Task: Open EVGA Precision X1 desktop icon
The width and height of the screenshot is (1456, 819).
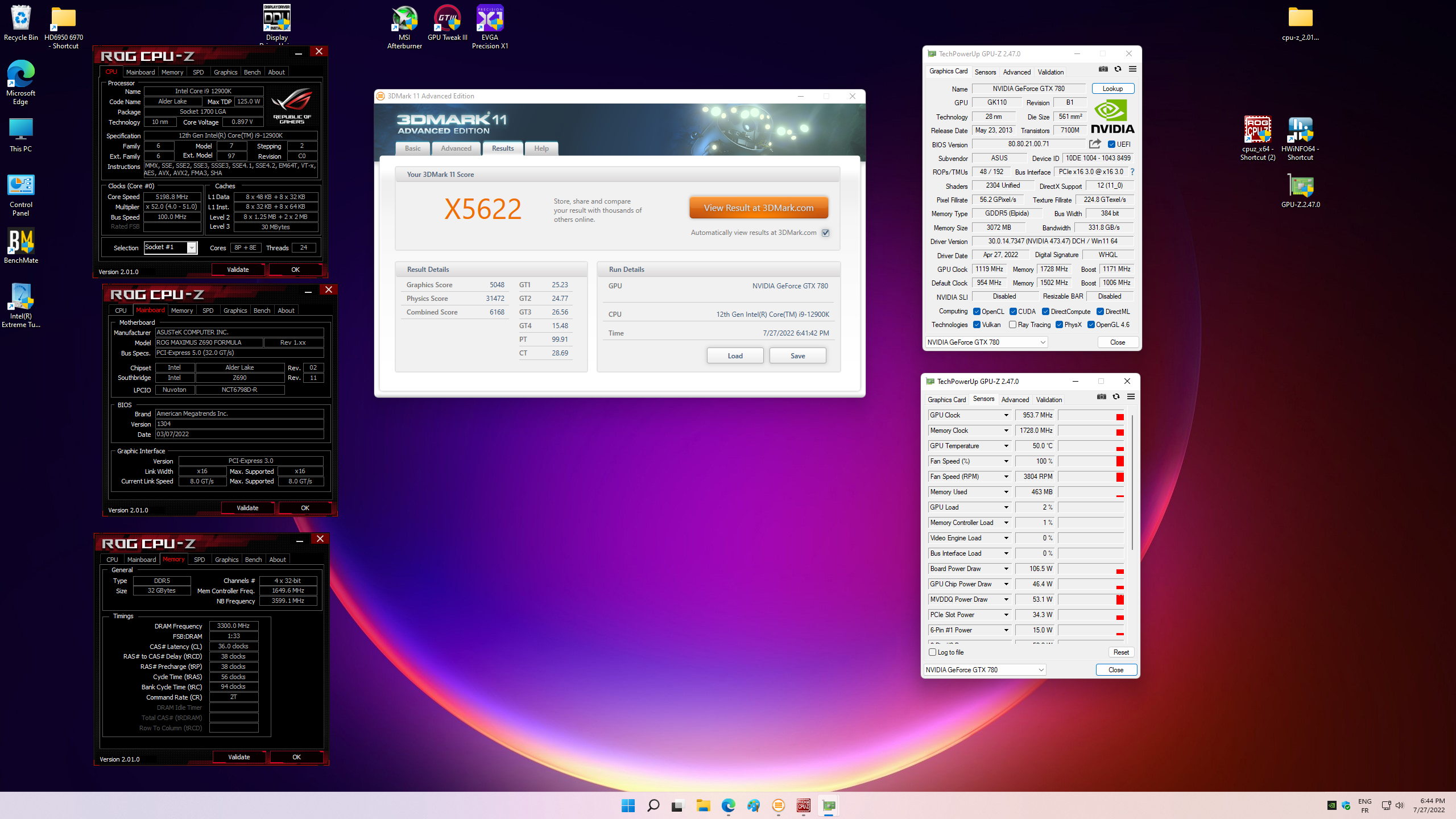Action: [x=490, y=27]
